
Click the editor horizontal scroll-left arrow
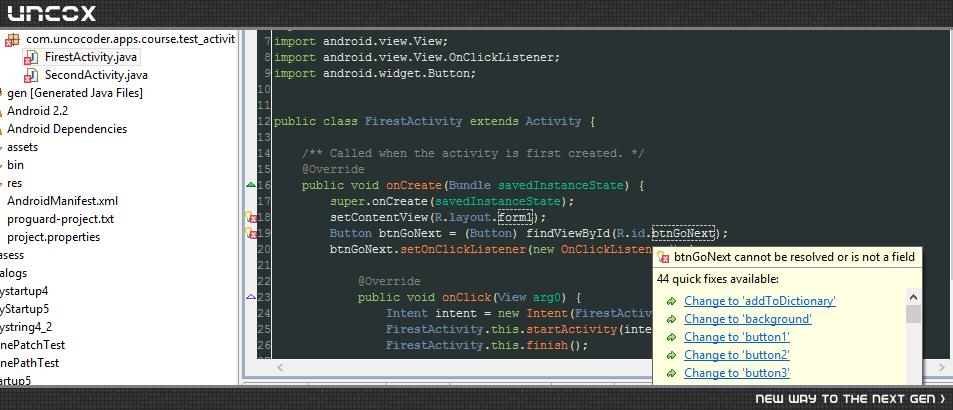(x=280, y=367)
